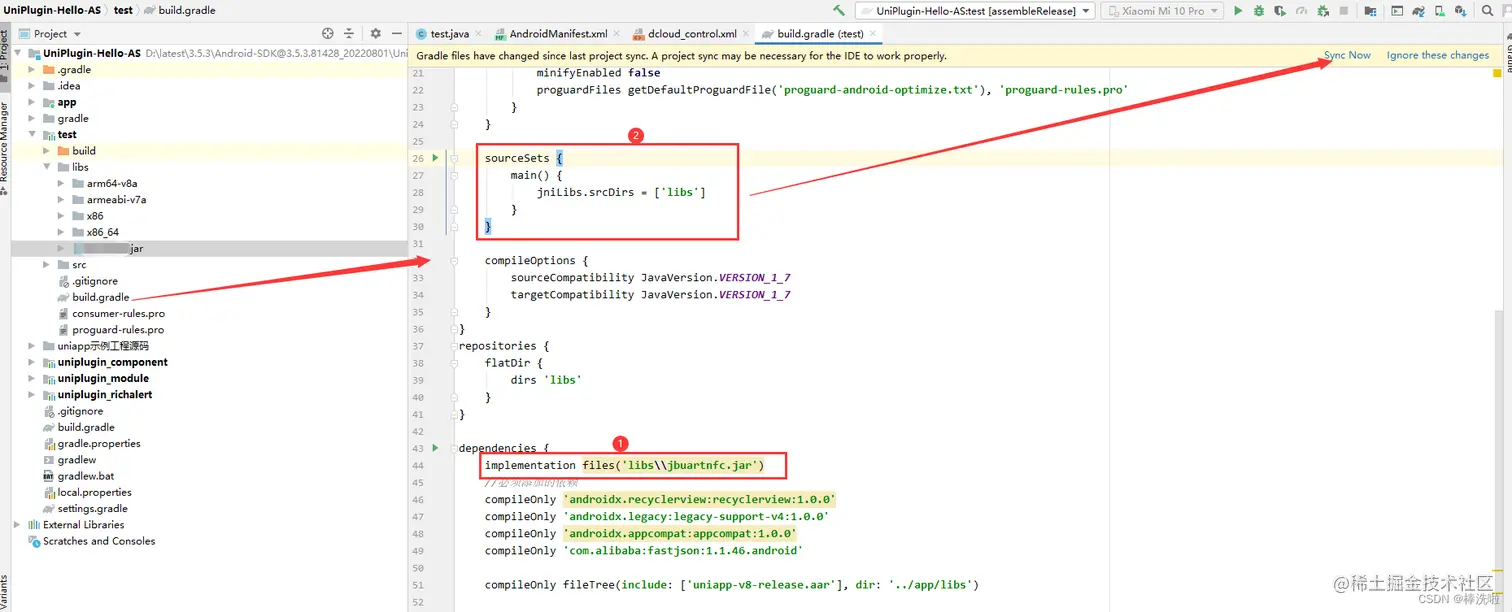Expand the .gradle folder arrow

pos(32,70)
